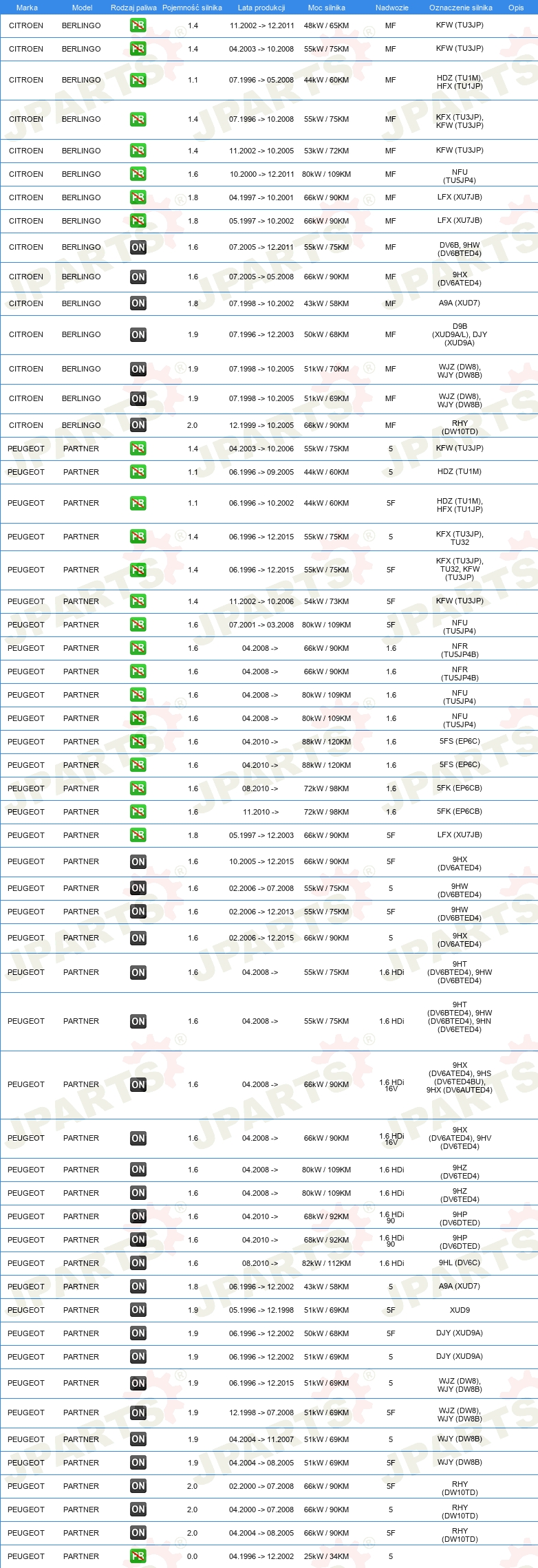Click the 0.0 engine capacity cell
Image resolution: width=538 pixels, height=1568 pixels.
(x=193, y=1556)
